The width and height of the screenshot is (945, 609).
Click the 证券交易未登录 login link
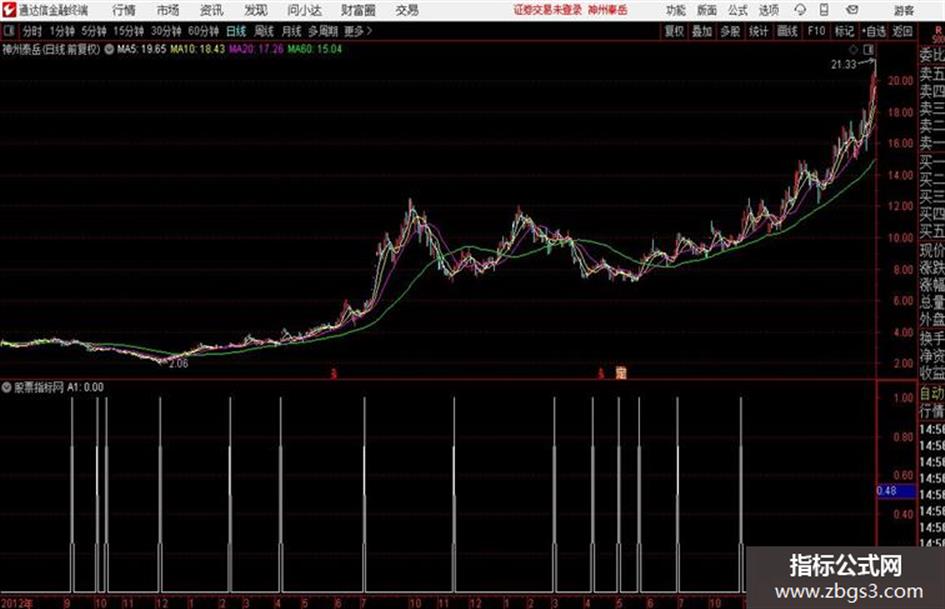[x=548, y=10]
